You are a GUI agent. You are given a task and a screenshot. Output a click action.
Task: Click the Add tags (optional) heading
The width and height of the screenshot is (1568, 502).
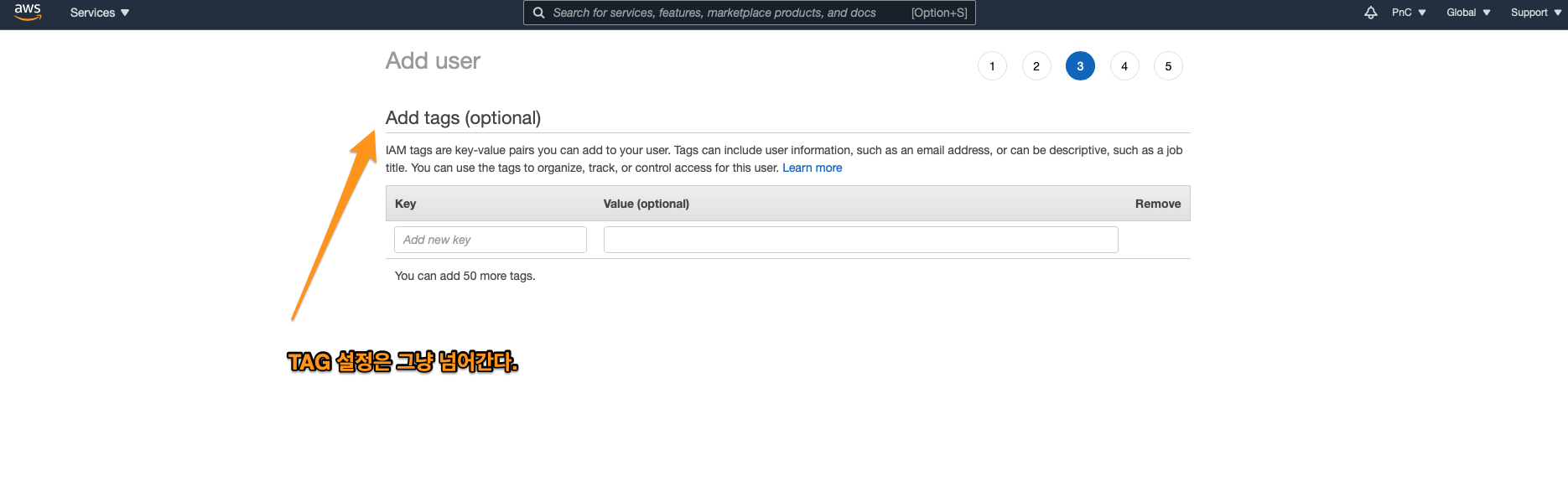[x=463, y=118]
